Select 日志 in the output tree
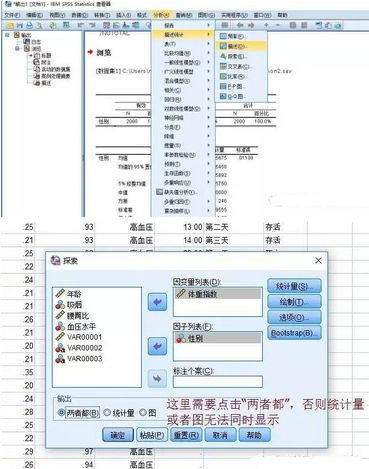The width and height of the screenshot is (369, 469). click(32, 42)
